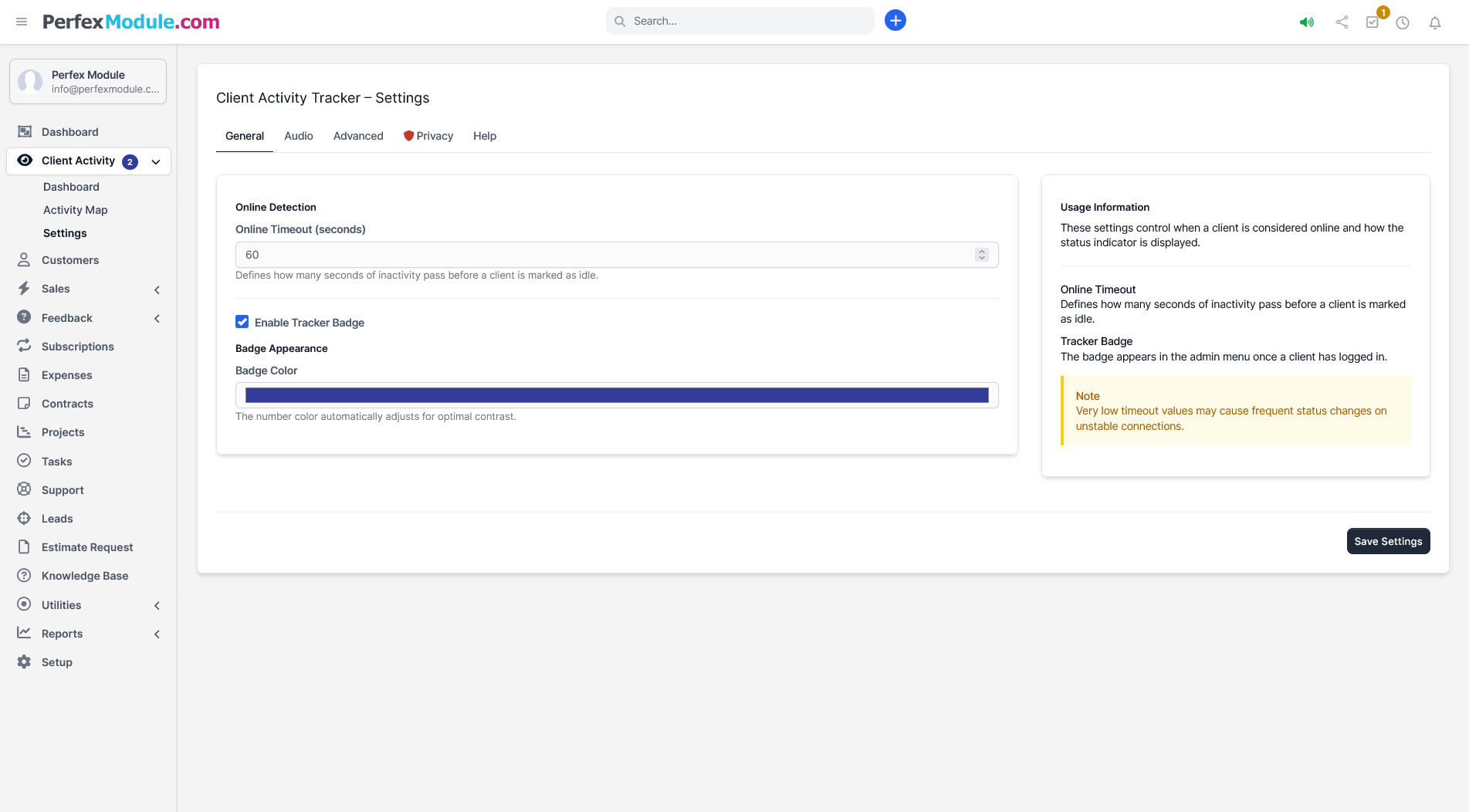This screenshot has height=812, width=1469.
Task: Open Activity Map in the sidebar
Action: [x=76, y=210]
